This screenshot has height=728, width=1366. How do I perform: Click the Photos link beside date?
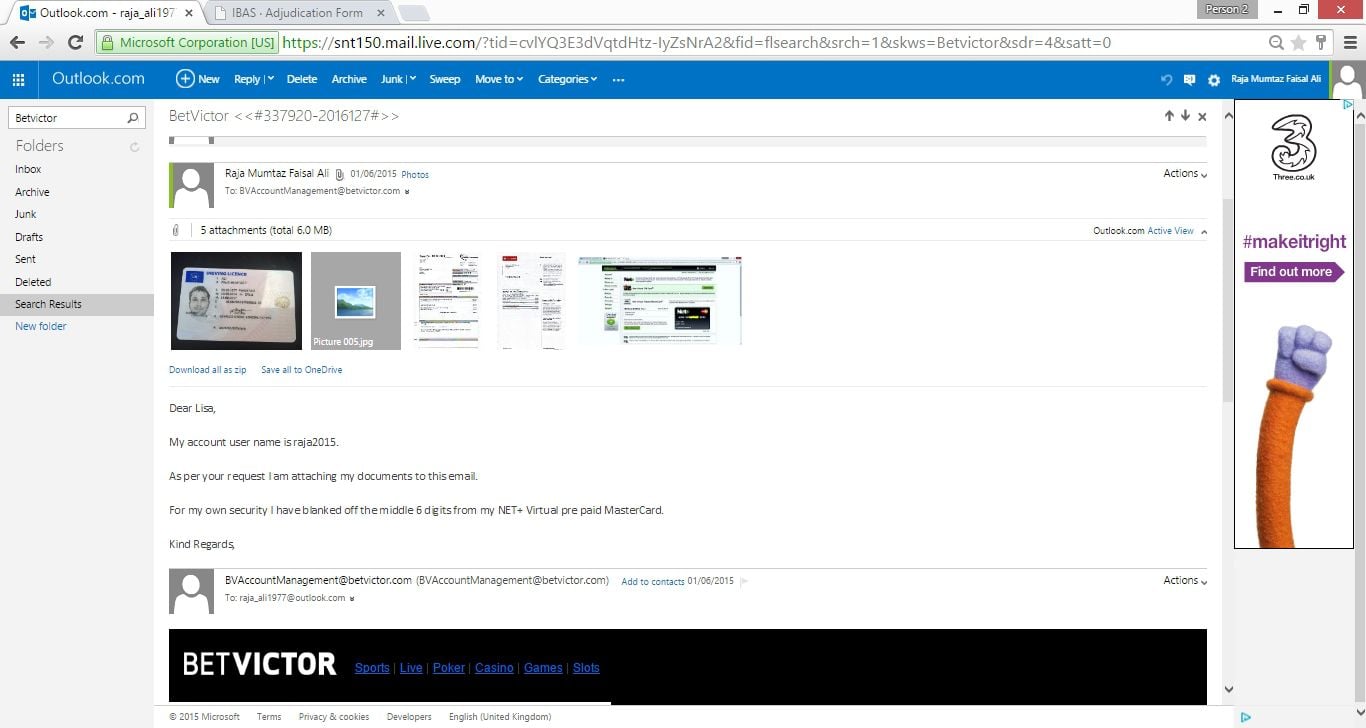[x=415, y=175]
